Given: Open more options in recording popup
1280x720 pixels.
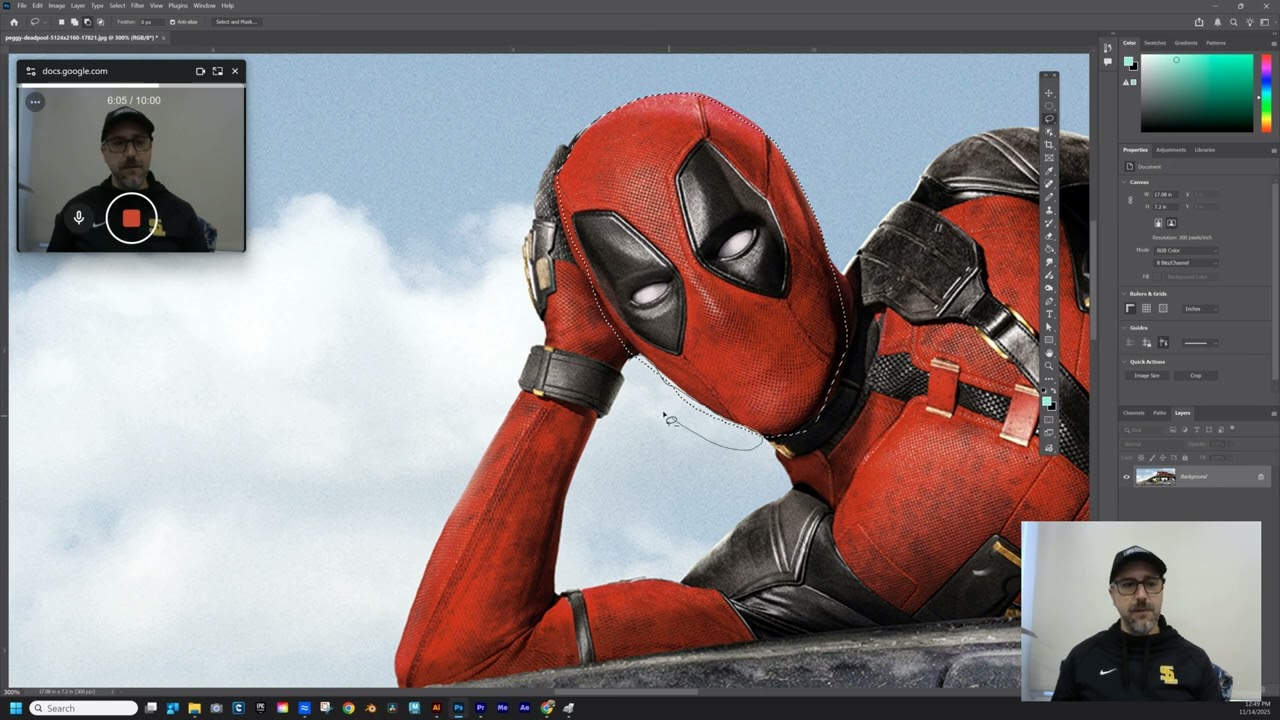Looking at the screenshot, I should 35,101.
